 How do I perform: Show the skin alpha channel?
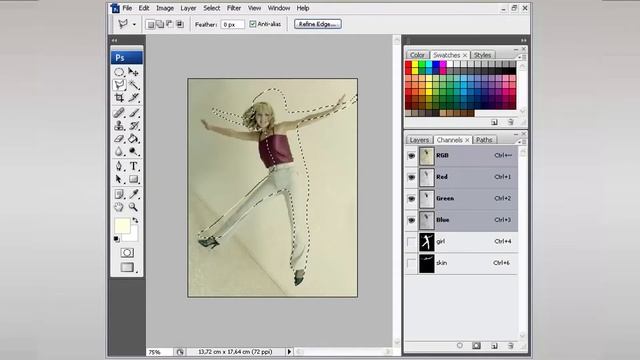click(x=411, y=263)
